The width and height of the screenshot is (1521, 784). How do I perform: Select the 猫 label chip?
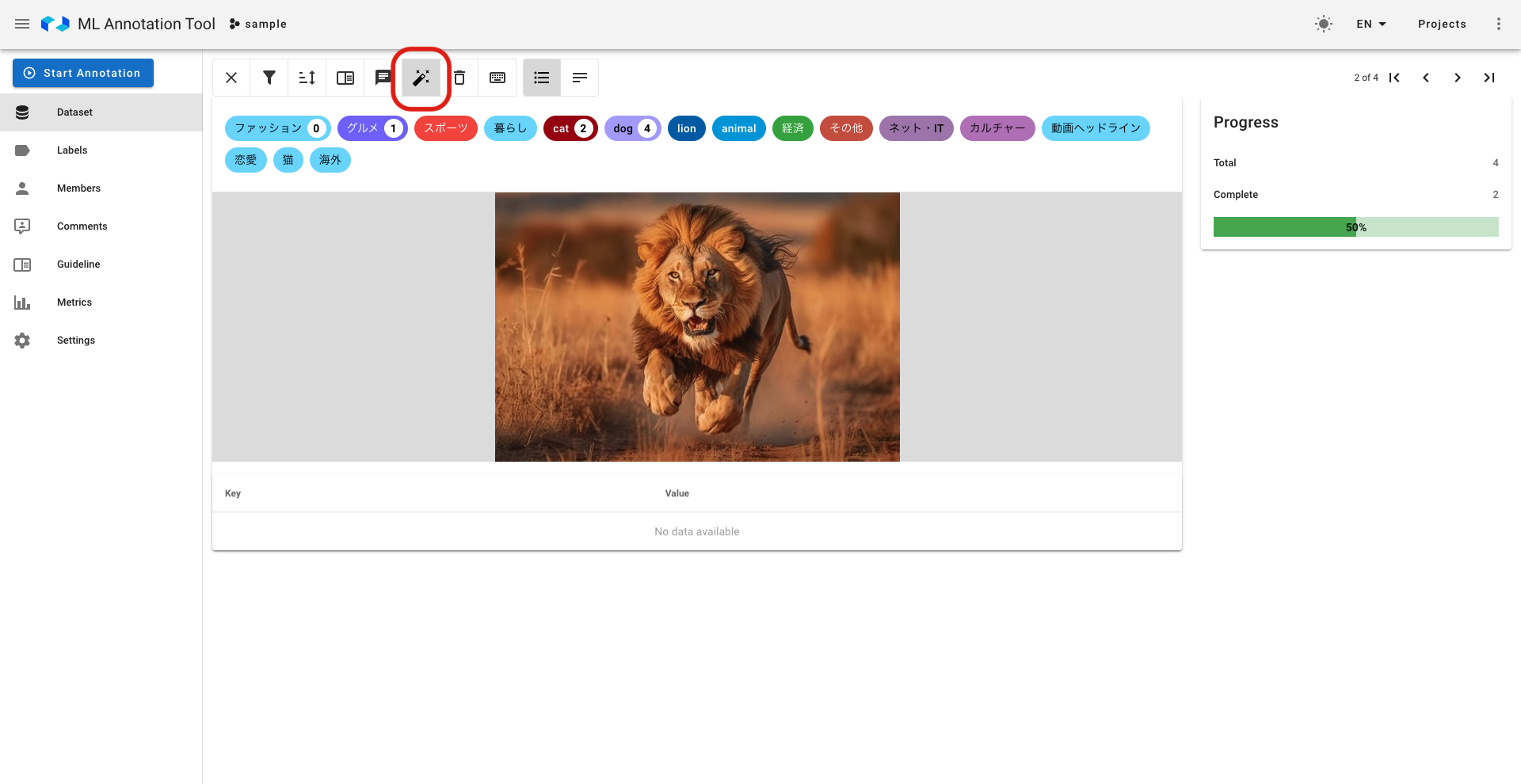[x=288, y=160]
